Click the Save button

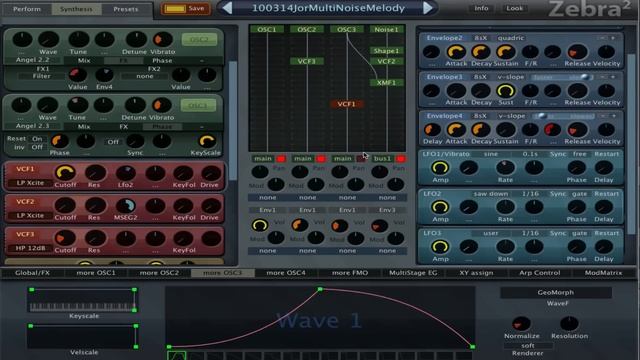tap(186, 8)
